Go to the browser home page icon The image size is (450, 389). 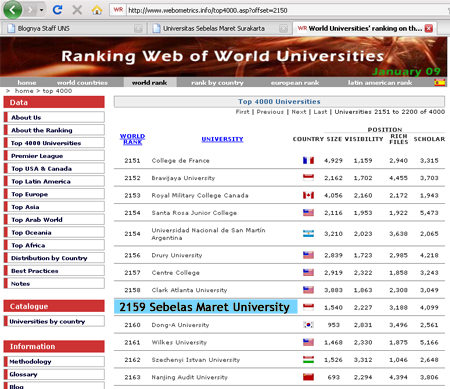[97, 10]
